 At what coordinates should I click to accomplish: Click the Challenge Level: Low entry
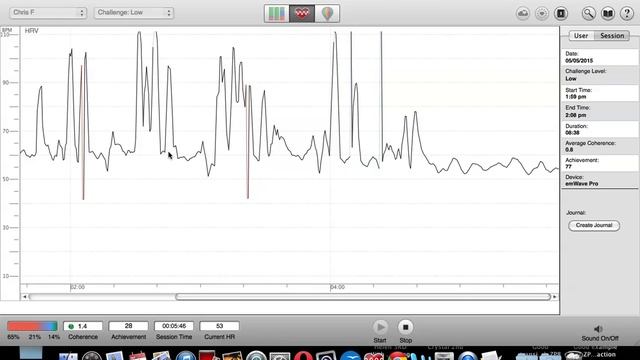coord(600,75)
